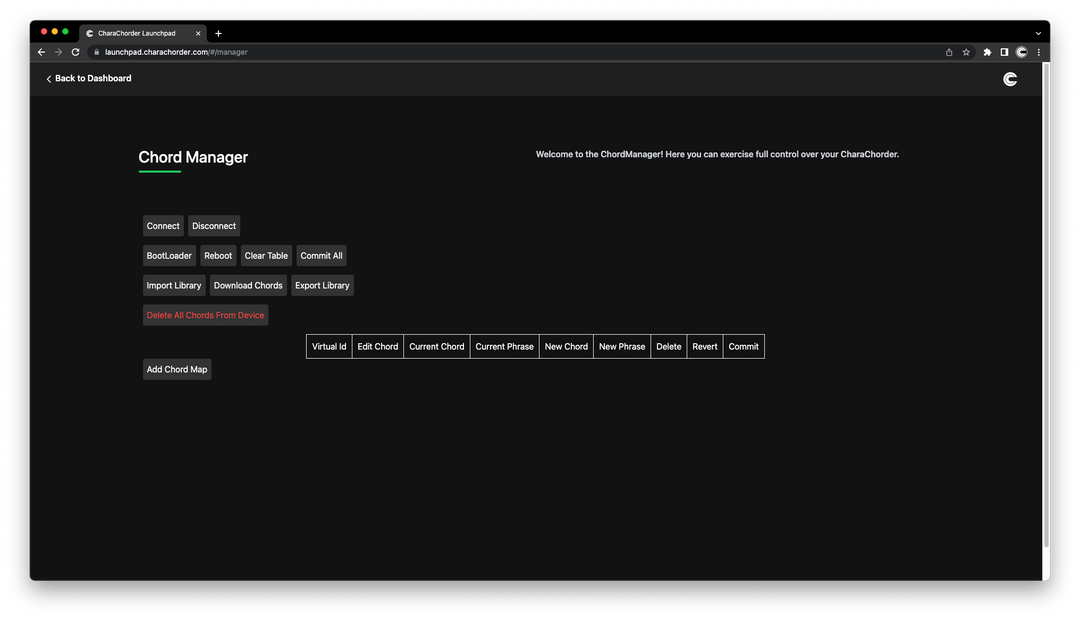Click the Welcome to the ChordManager text
Image resolution: width=1080 pixels, height=620 pixels.
pyautogui.click(x=717, y=154)
